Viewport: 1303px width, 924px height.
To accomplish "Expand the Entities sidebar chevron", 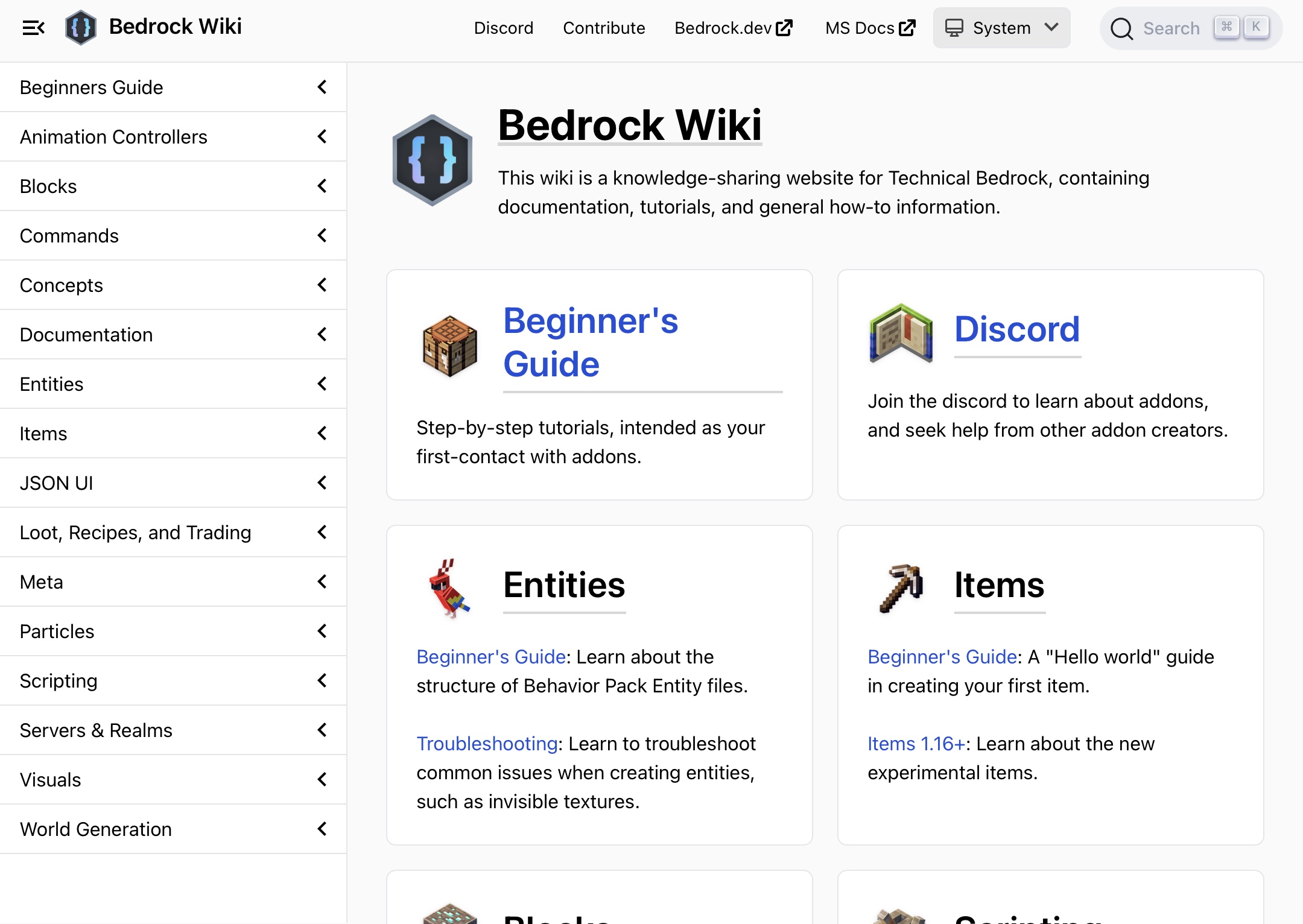I will pos(322,384).
